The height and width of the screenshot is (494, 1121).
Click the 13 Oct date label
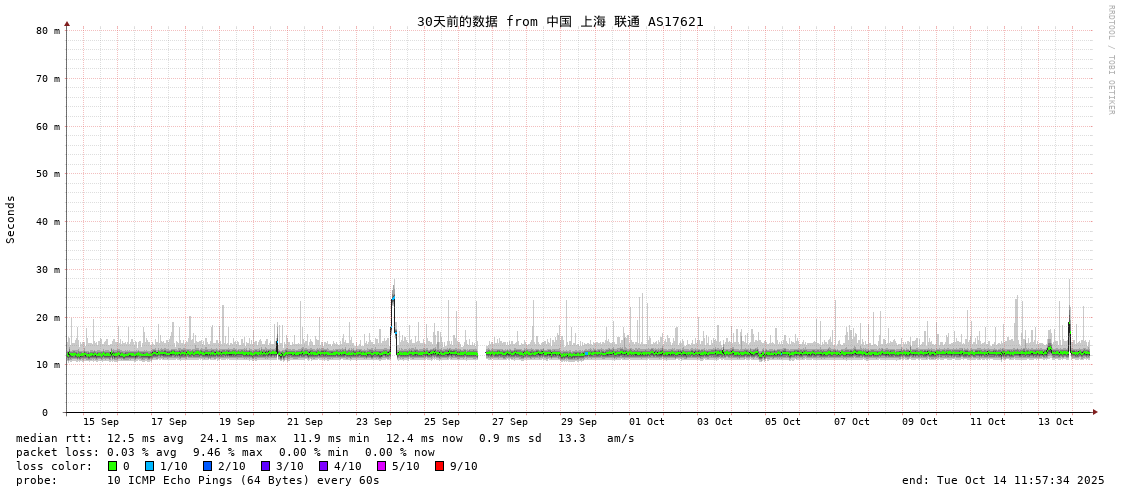coord(1055,422)
